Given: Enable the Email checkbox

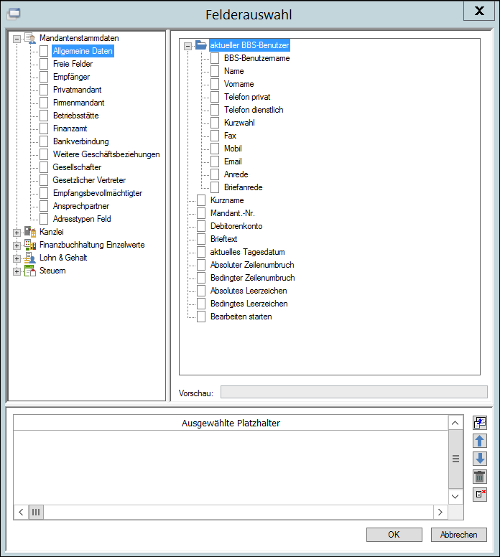Looking at the screenshot, I should (x=214, y=162).
